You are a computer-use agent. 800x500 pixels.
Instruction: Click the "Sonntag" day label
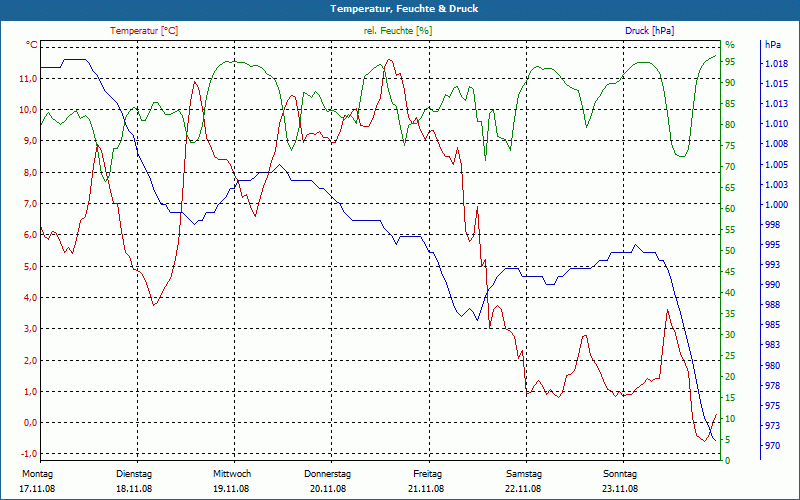(620, 474)
